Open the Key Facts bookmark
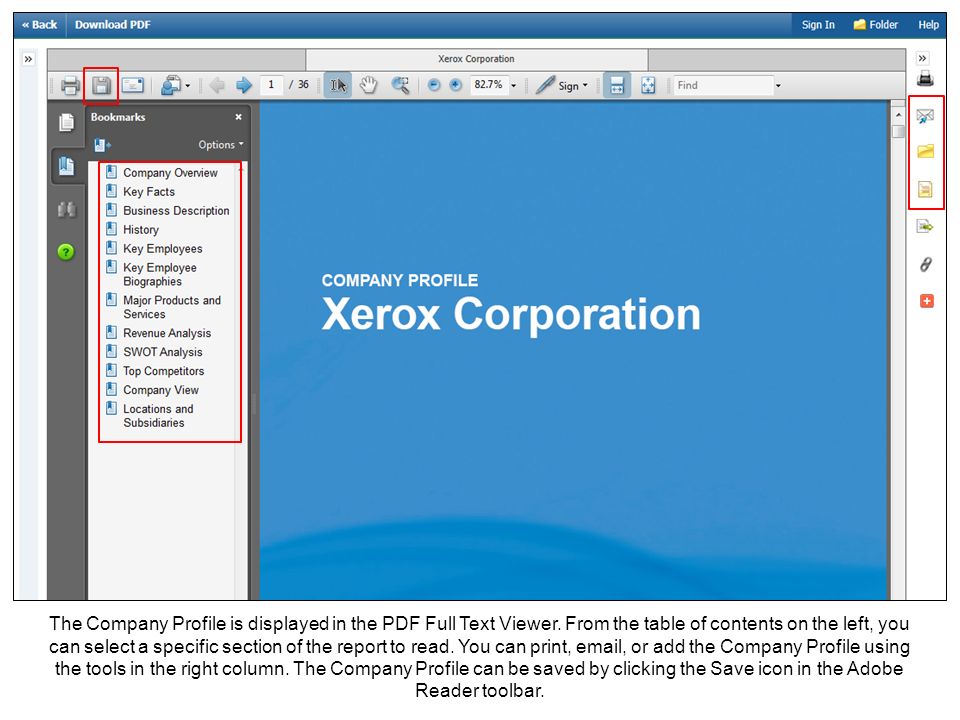960x720 pixels. [x=149, y=192]
